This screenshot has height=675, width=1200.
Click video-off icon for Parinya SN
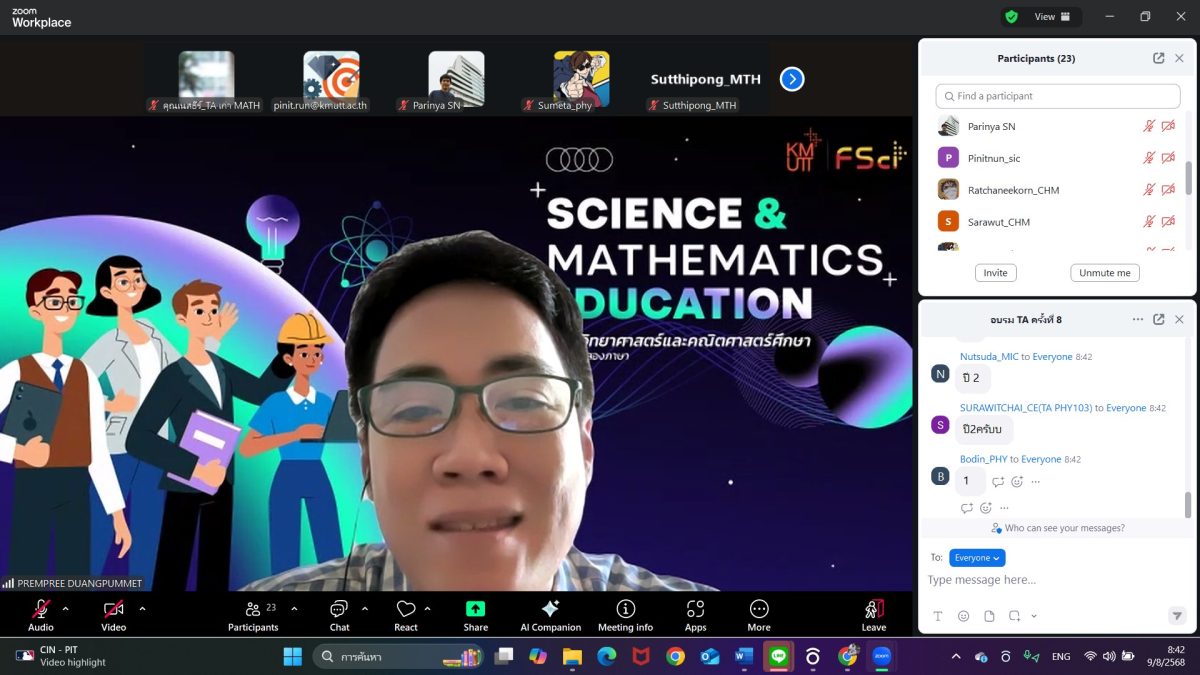[1168, 127]
